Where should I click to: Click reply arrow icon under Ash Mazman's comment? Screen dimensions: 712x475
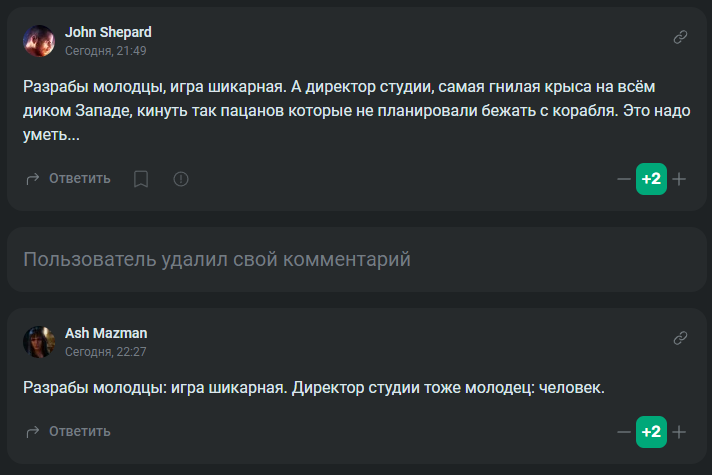[x=33, y=432]
